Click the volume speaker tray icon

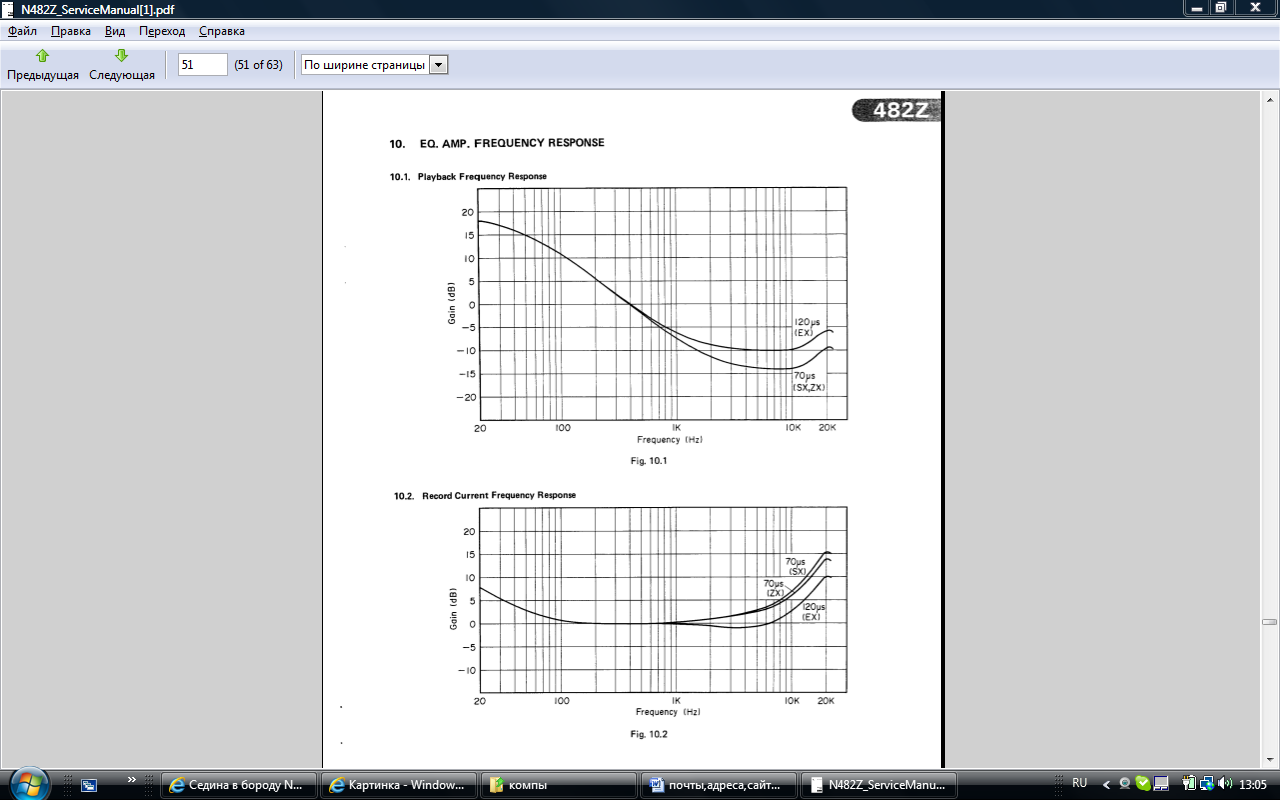tap(1225, 783)
